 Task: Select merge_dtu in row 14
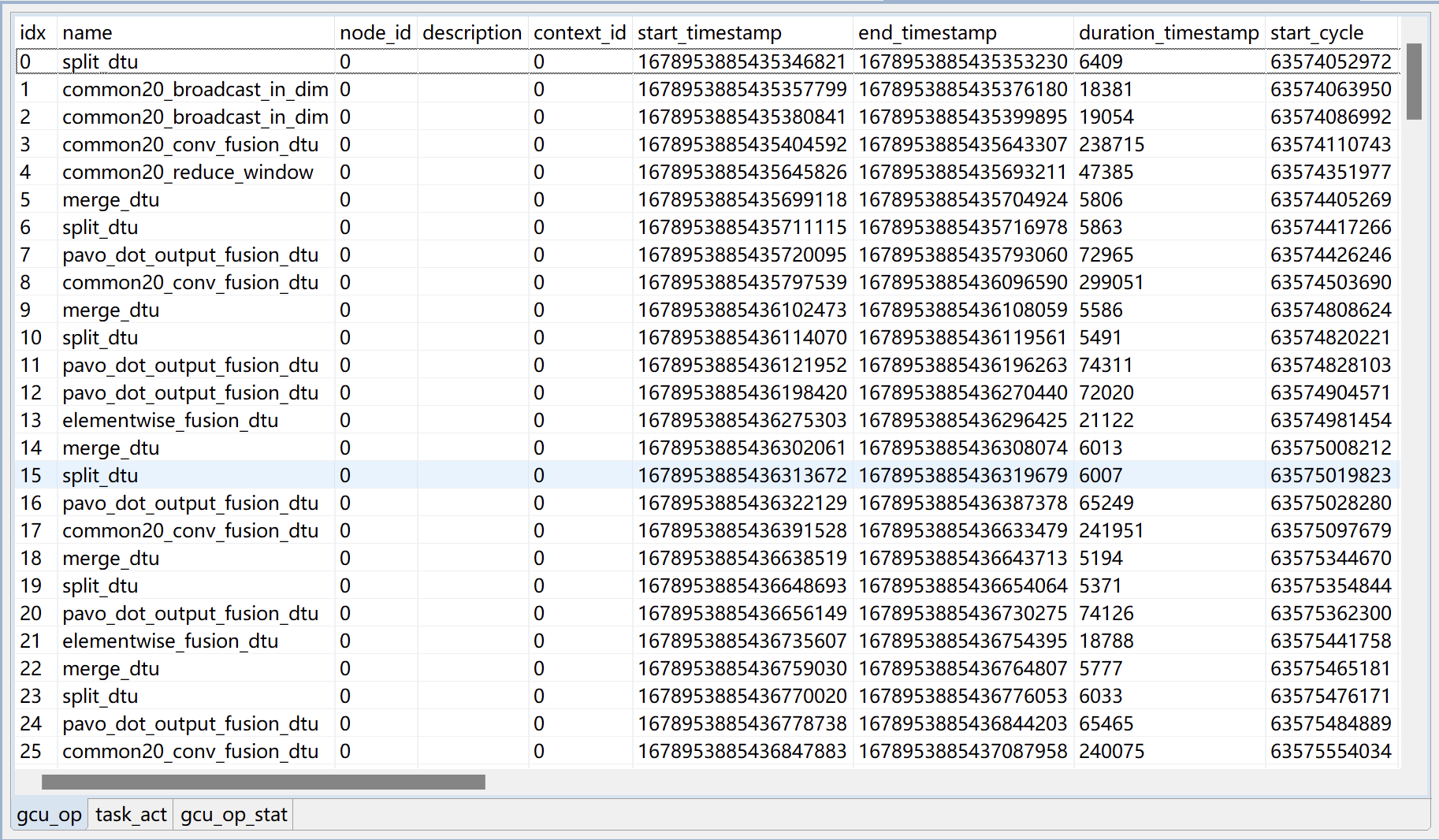click(x=110, y=448)
